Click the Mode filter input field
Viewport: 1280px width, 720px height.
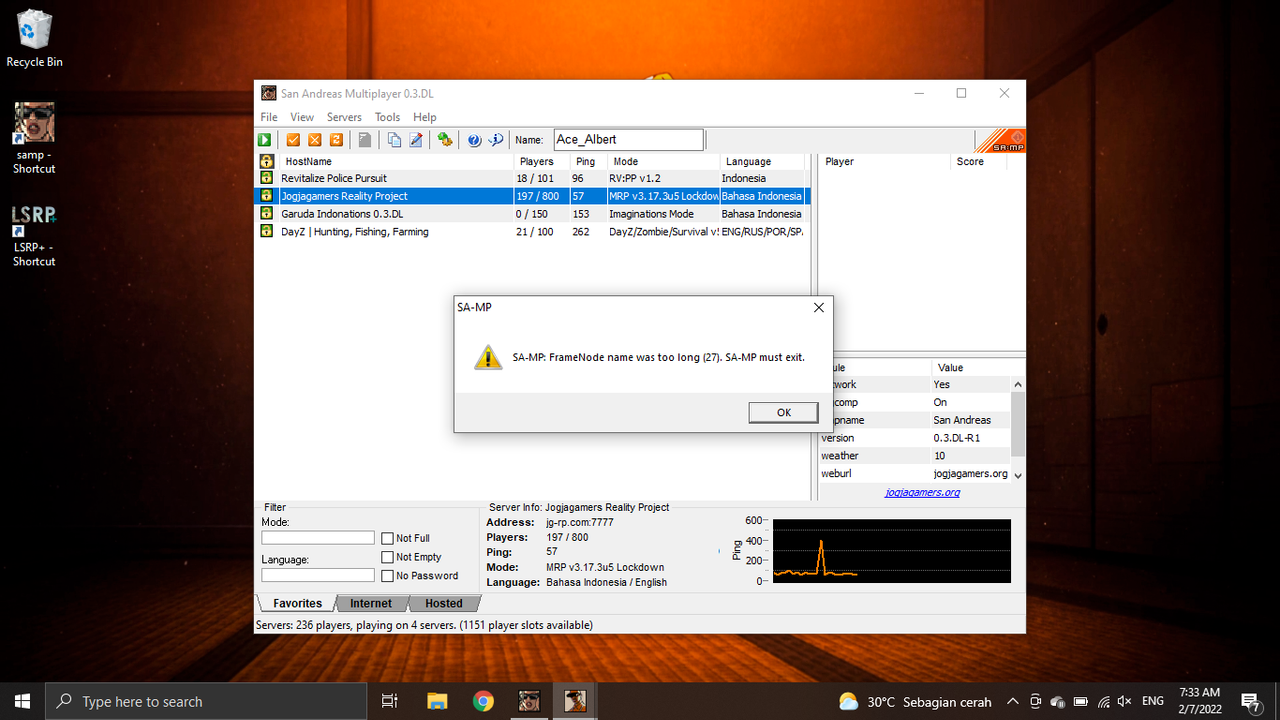coord(318,537)
